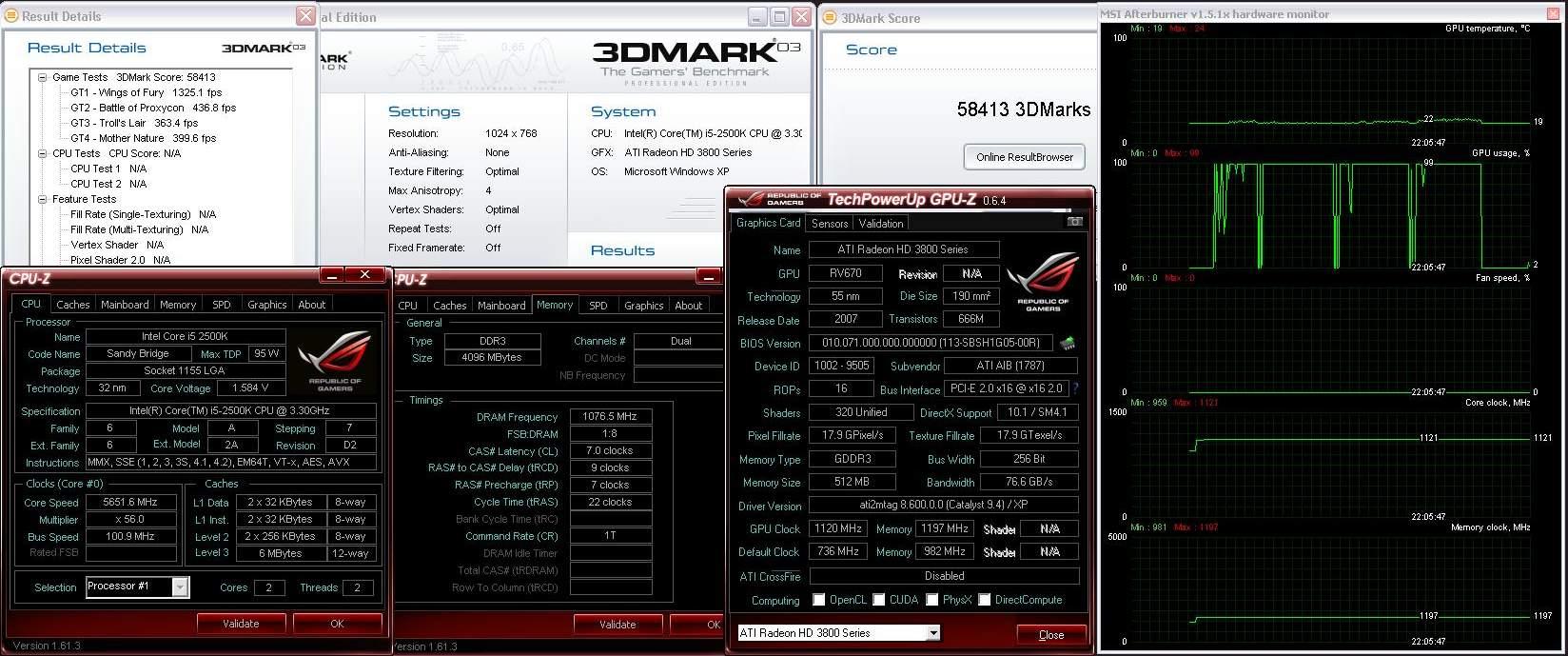Select GT4 - Mother Nature result row

[x=144, y=138]
